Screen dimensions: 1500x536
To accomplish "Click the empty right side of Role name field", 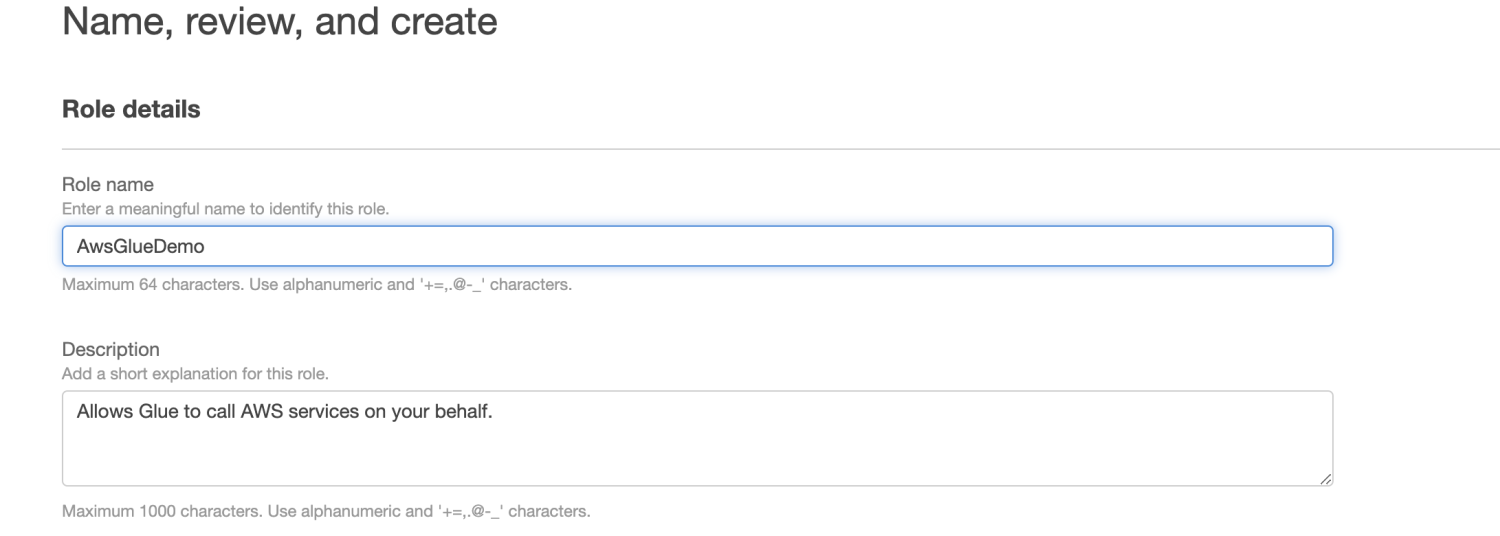I will click(1100, 246).
